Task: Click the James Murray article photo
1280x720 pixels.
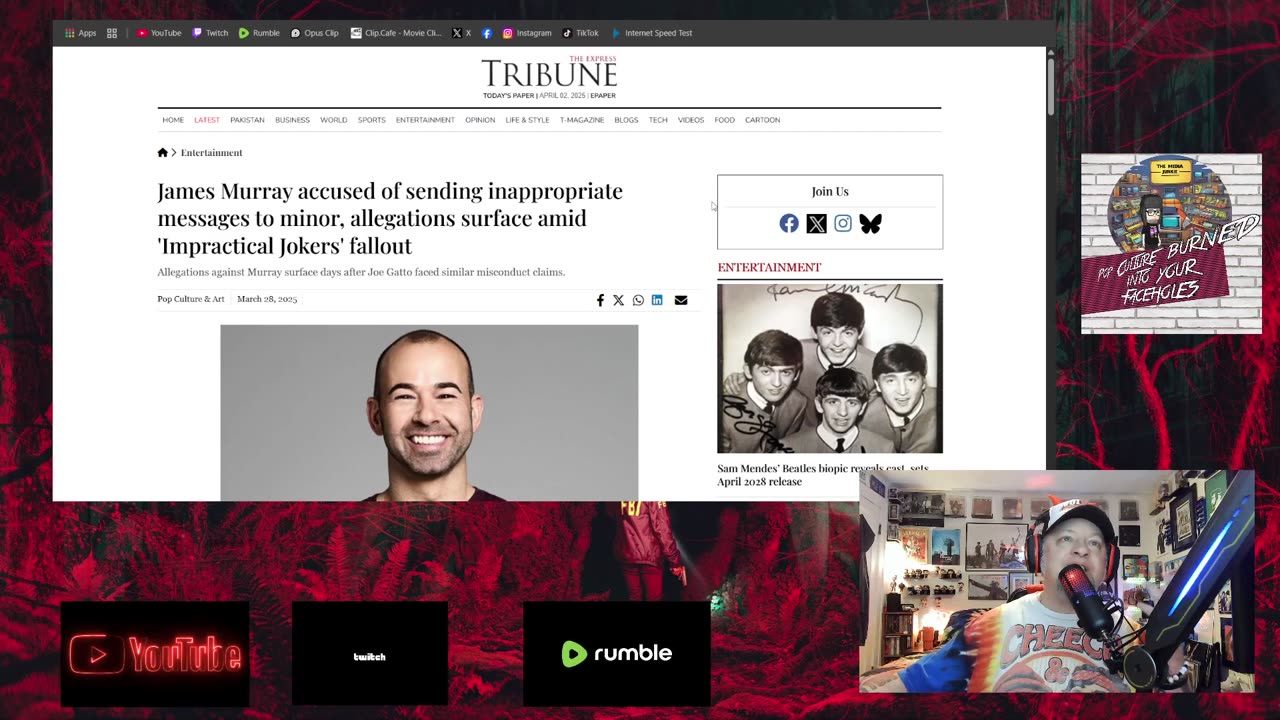Action: (429, 412)
